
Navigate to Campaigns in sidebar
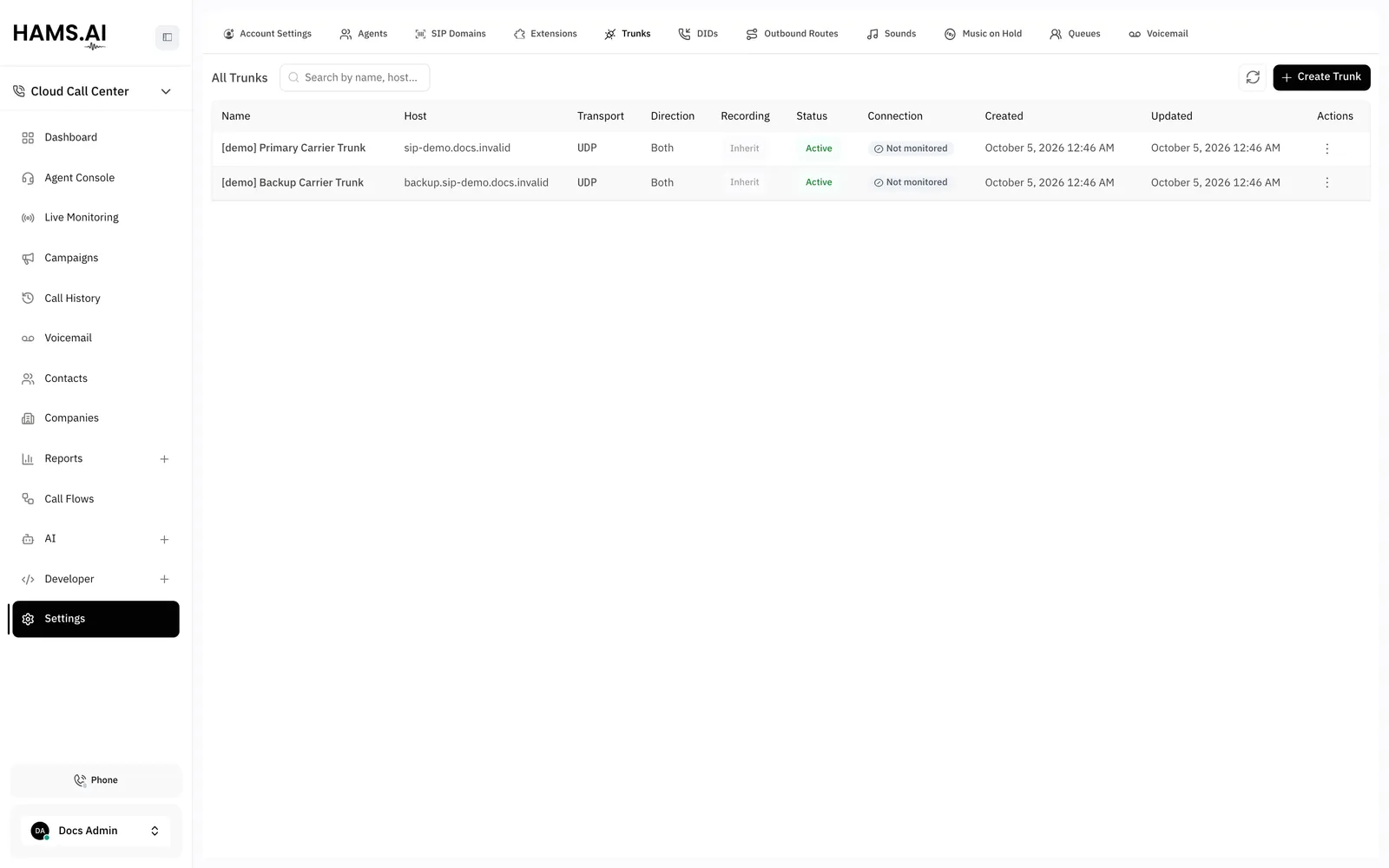point(95,258)
